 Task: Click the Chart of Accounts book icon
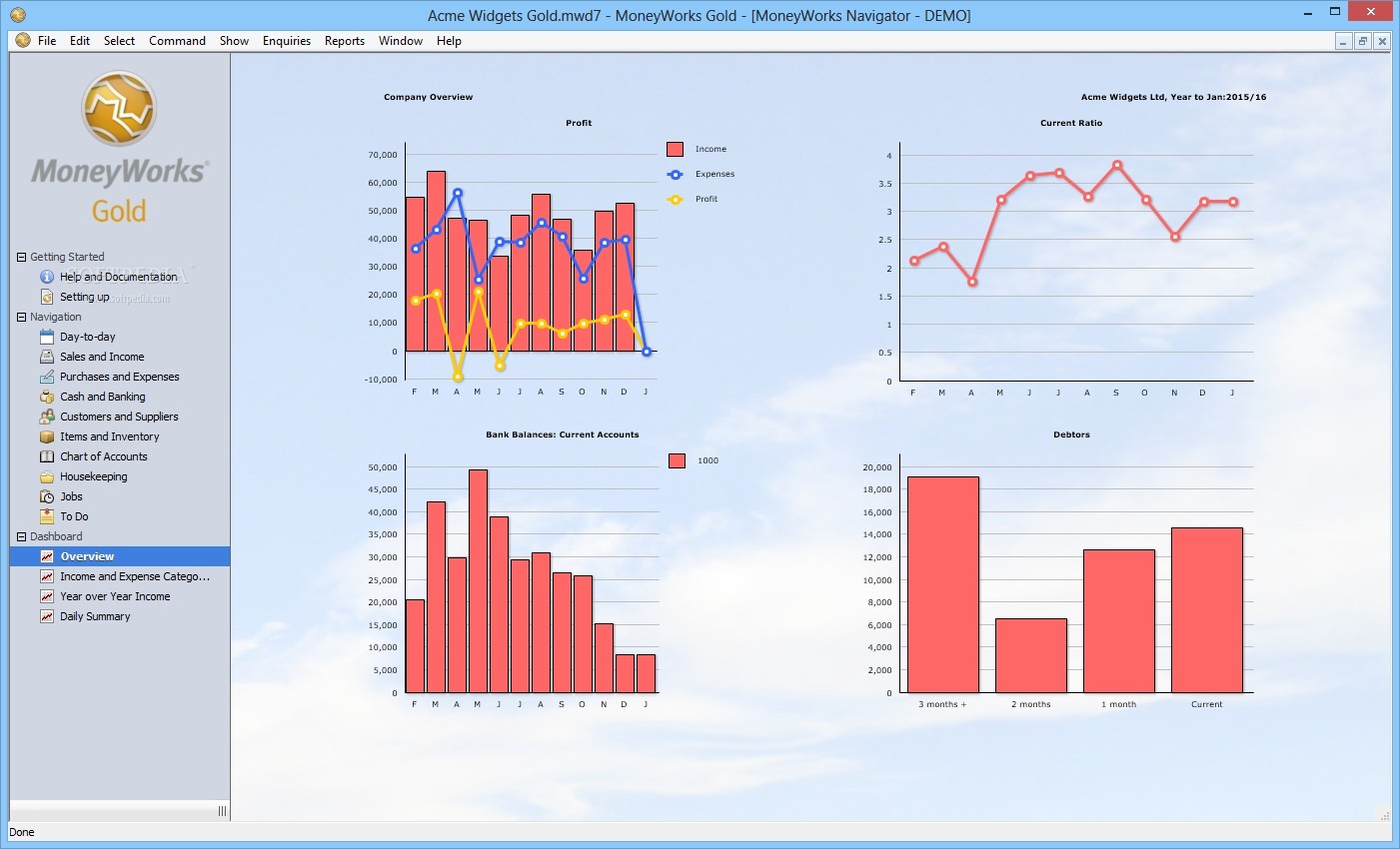(47, 456)
